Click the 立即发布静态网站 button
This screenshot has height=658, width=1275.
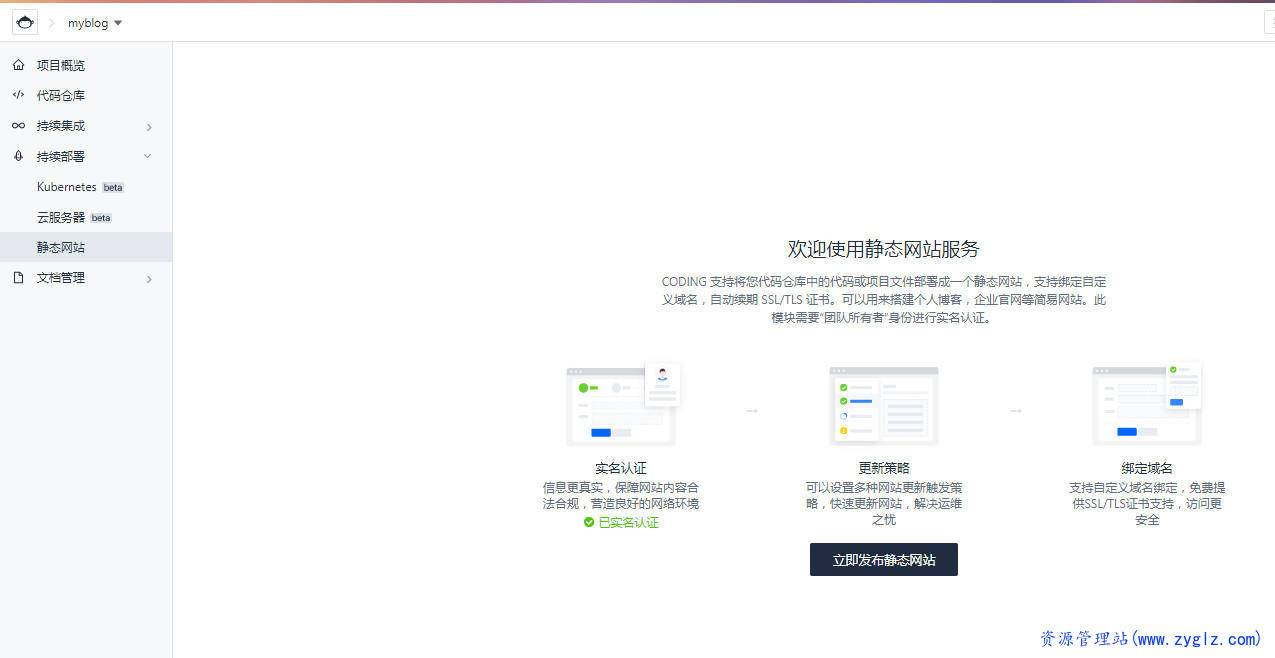pos(883,560)
